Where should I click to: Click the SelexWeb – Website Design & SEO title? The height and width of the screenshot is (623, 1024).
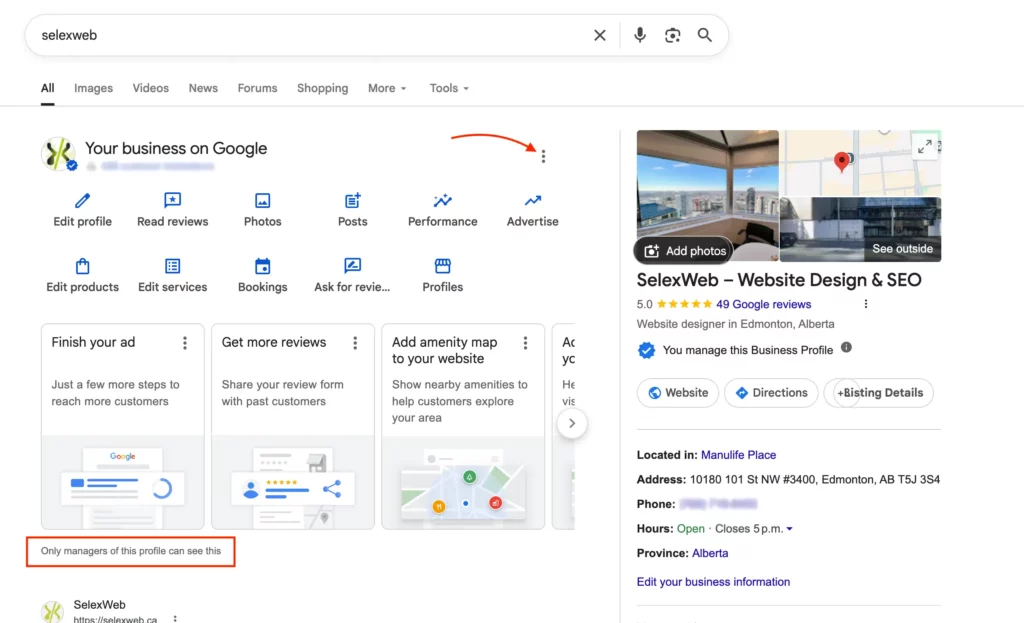[779, 280]
